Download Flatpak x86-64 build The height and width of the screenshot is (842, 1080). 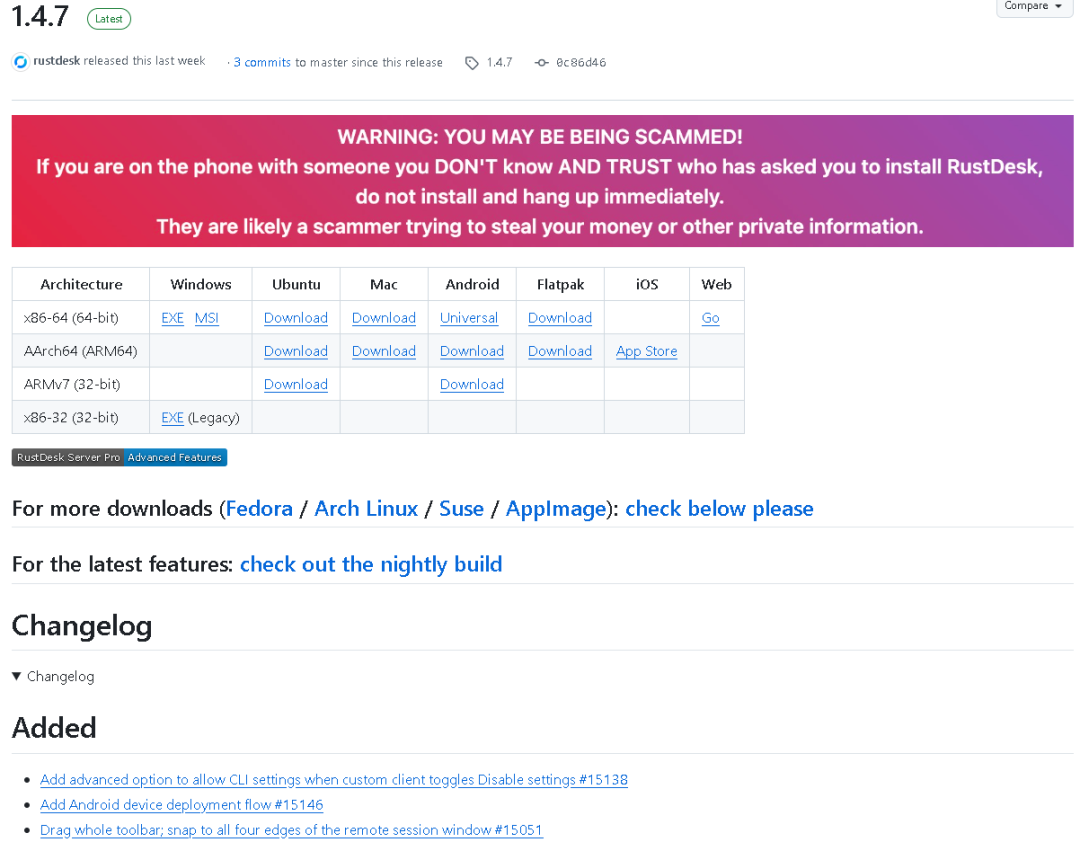(x=560, y=318)
